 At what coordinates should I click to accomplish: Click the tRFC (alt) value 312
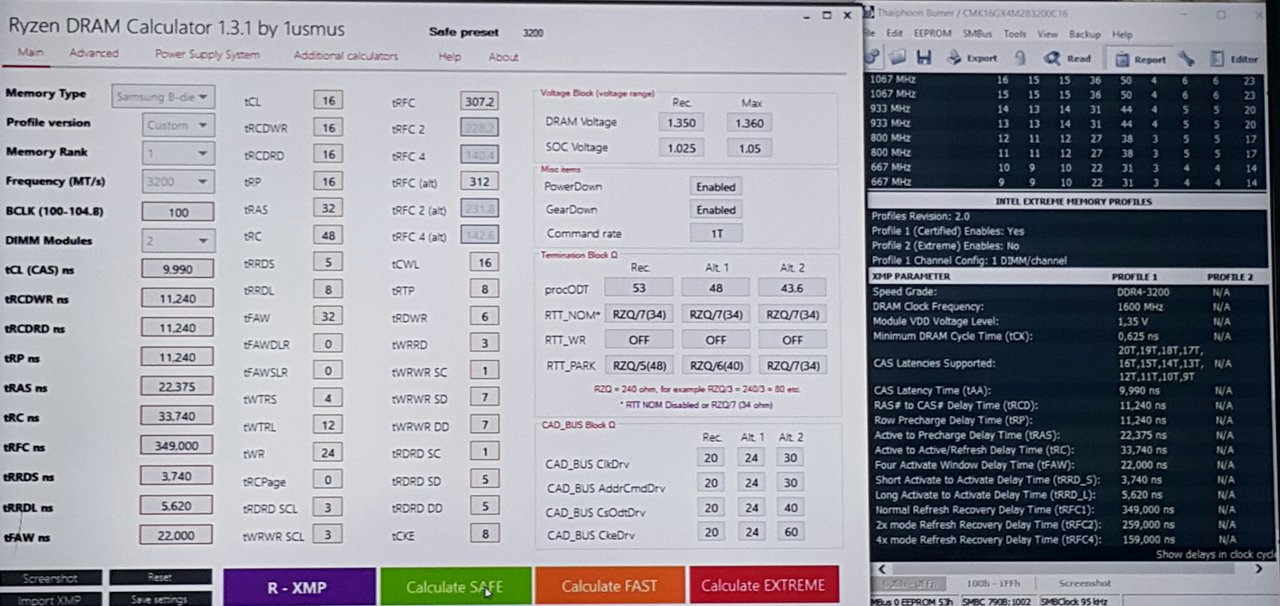coord(479,181)
